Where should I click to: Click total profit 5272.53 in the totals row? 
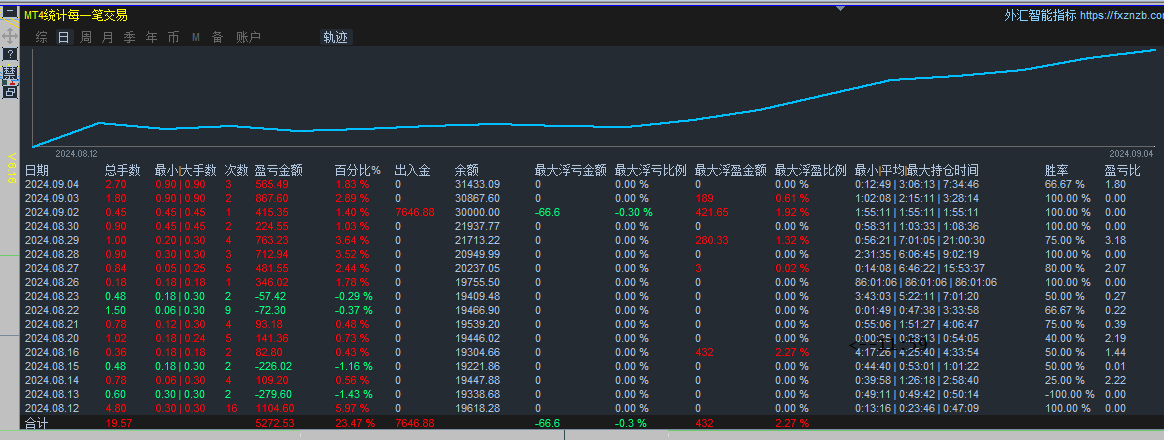coord(275,423)
